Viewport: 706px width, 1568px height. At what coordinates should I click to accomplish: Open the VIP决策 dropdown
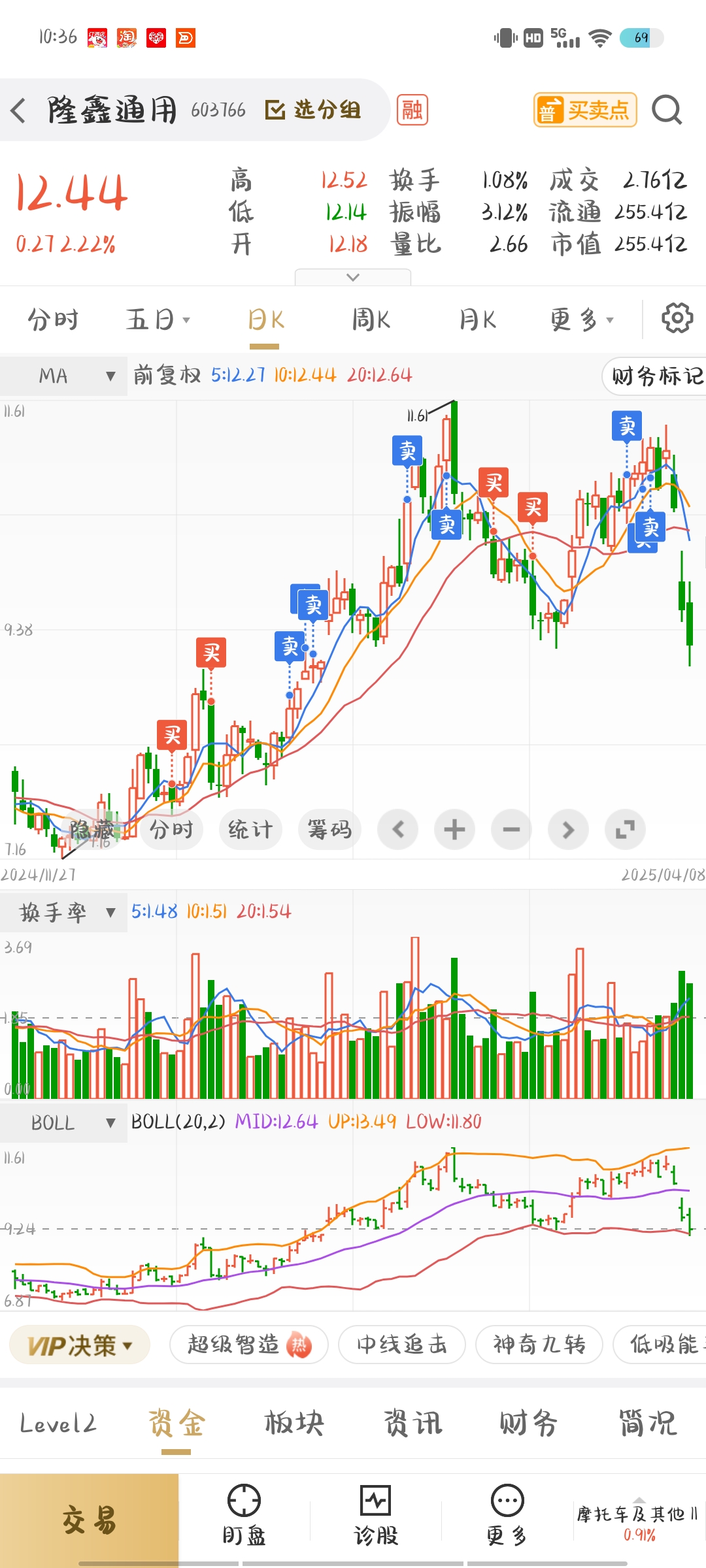pyautogui.click(x=80, y=1345)
